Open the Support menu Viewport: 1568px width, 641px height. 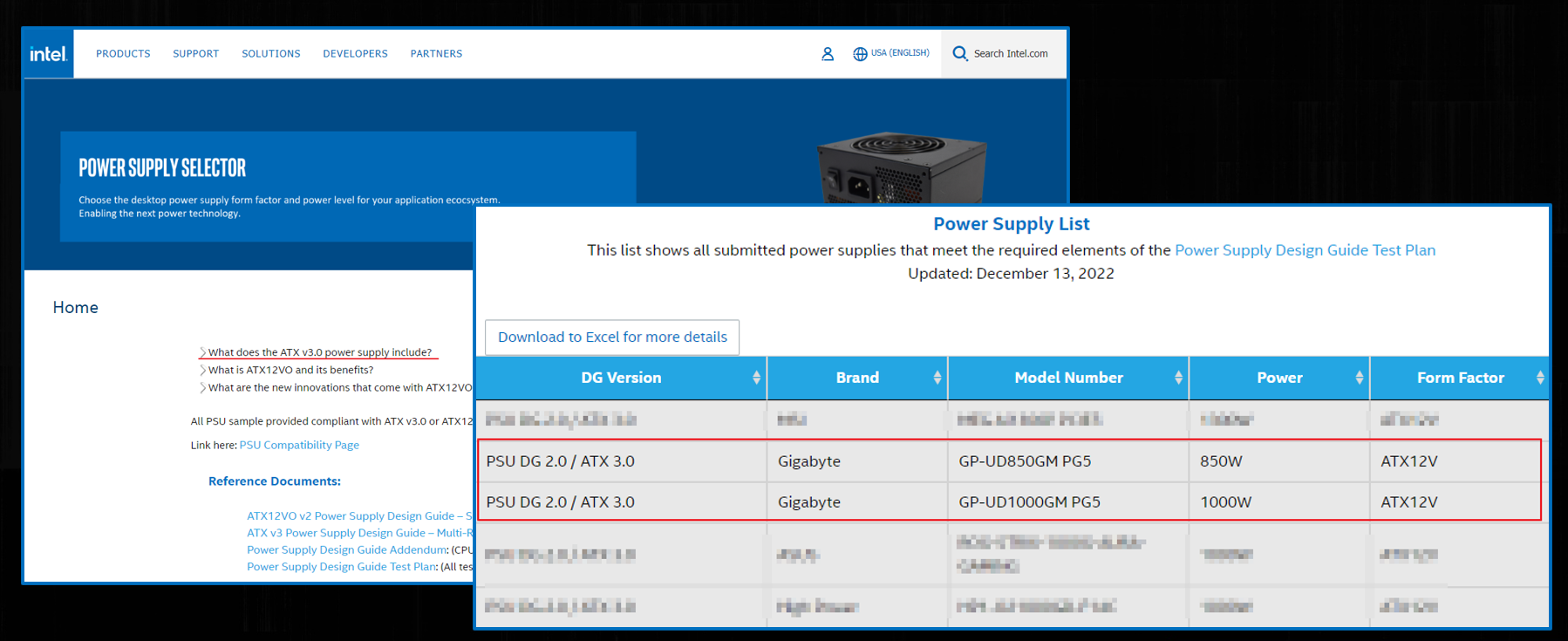[195, 54]
